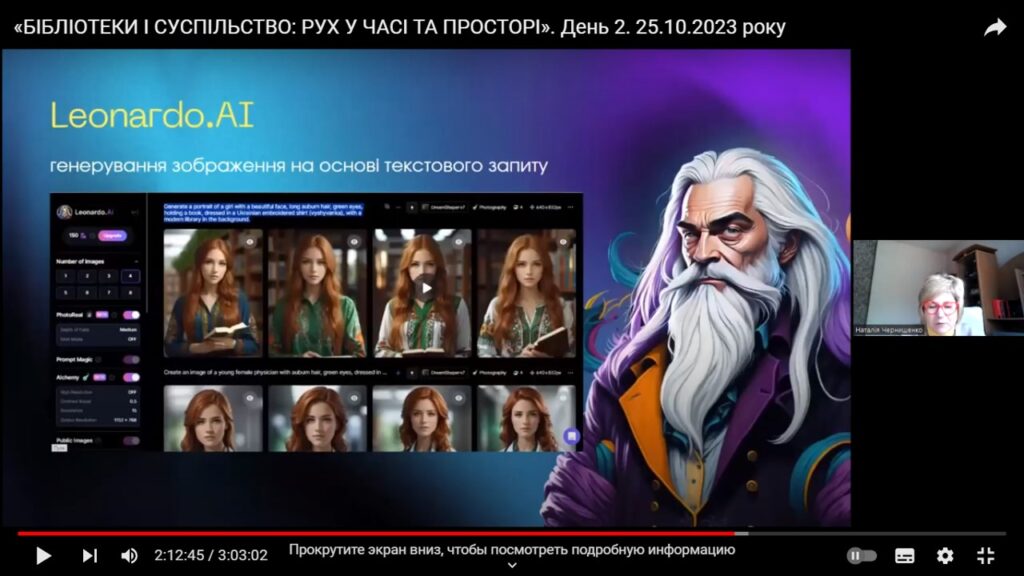Skip to the next video
Screen dimensions: 1024x576
click(89, 556)
